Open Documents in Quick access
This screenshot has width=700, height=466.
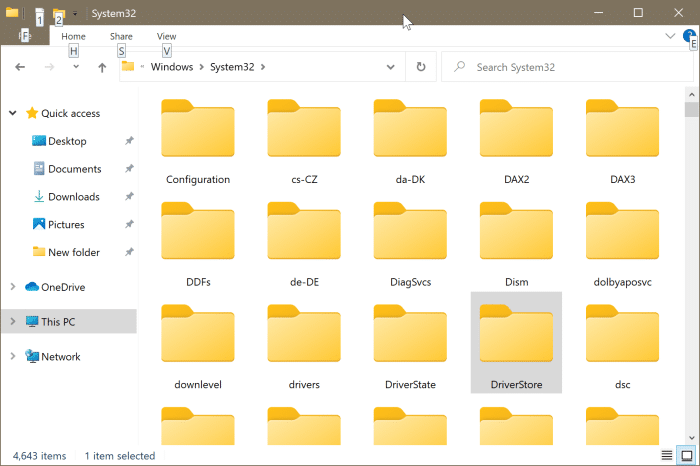pyautogui.click(x=67, y=169)
